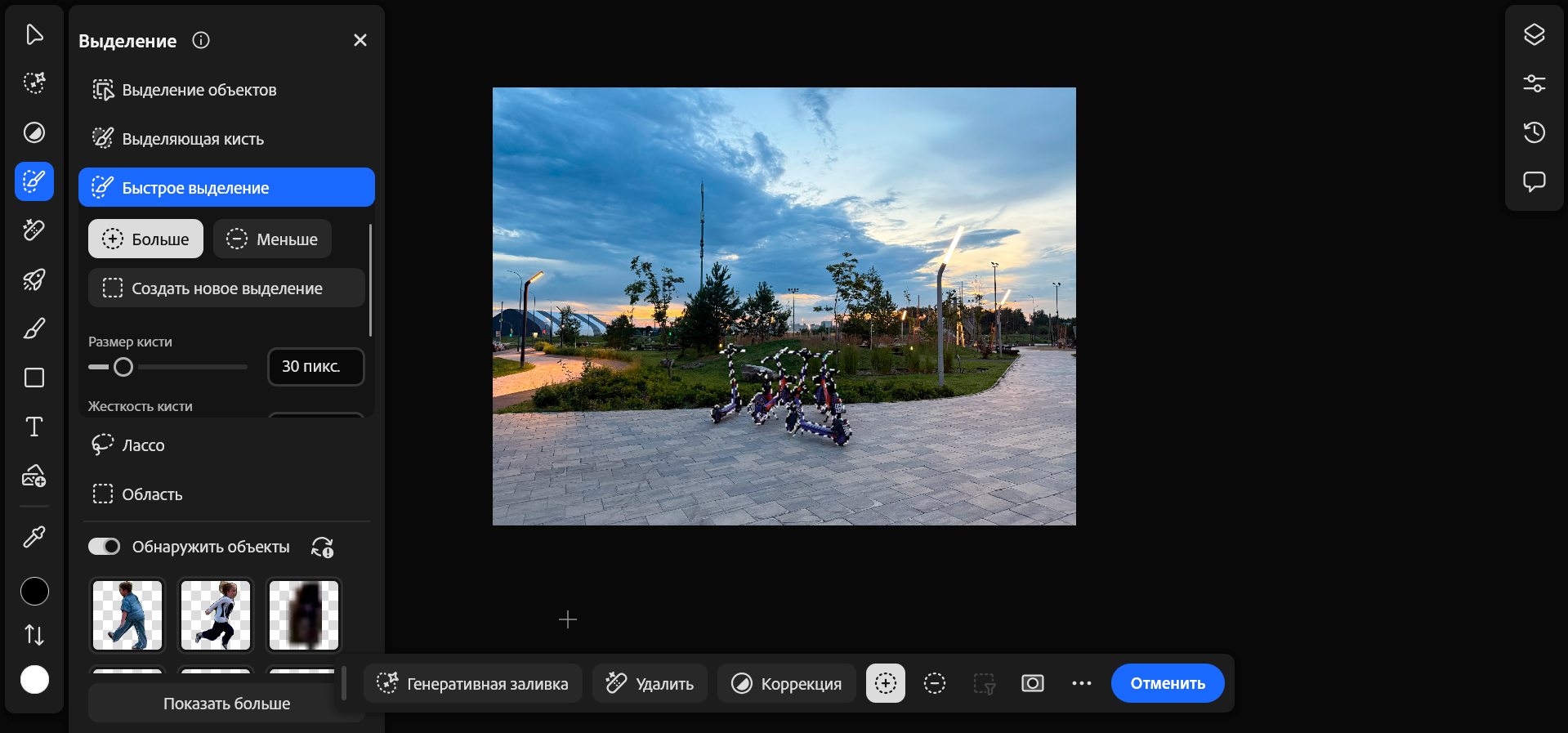This screenshot has height=733, width=1568.
Task: Select the Move arrow tool
Action: pyautogui.click(x=34, y=34)
